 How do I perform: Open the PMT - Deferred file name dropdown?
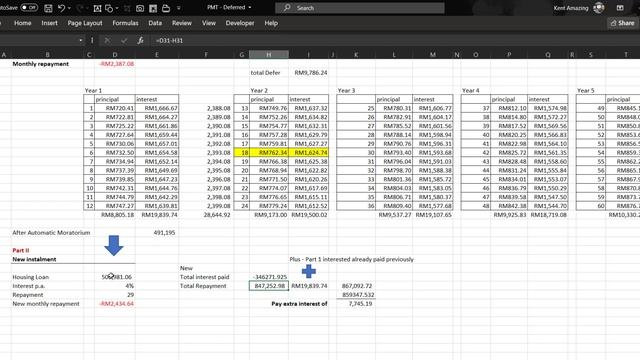click(249, 7)
